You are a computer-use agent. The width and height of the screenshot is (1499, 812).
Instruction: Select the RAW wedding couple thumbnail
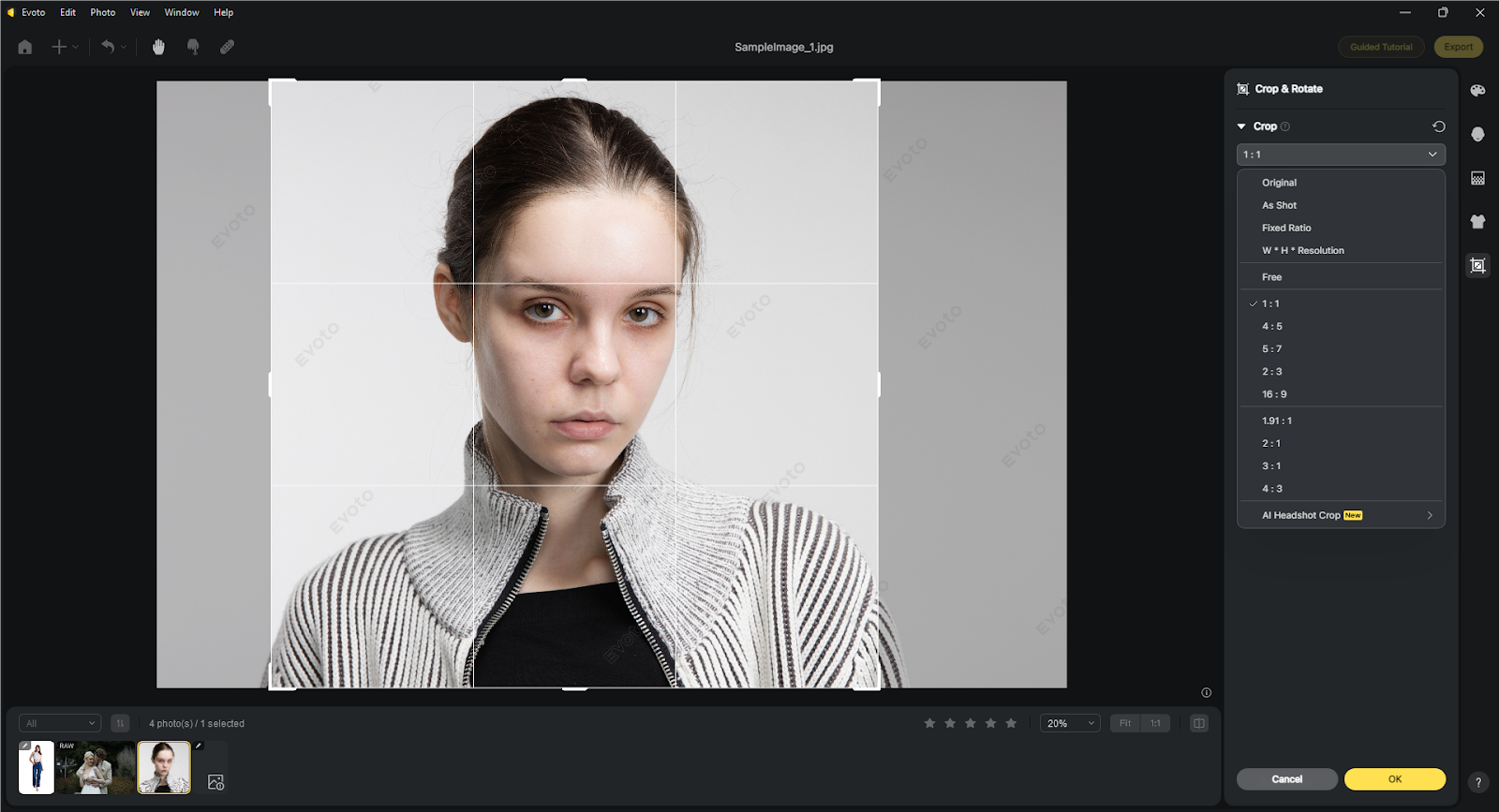coord(96,767)
